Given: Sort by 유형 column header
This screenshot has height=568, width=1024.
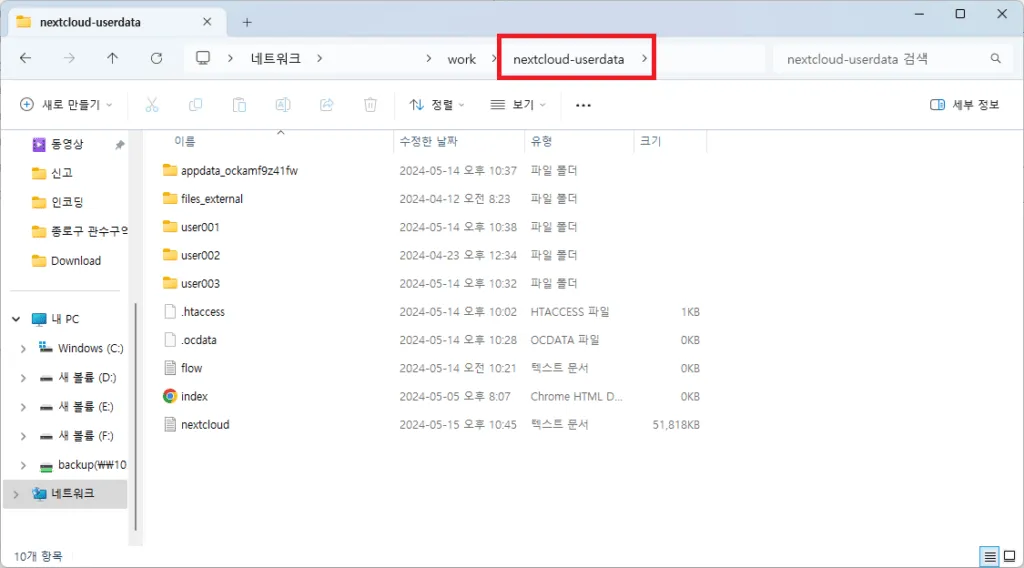Looking at the screenshot, I should coord(541,141).
